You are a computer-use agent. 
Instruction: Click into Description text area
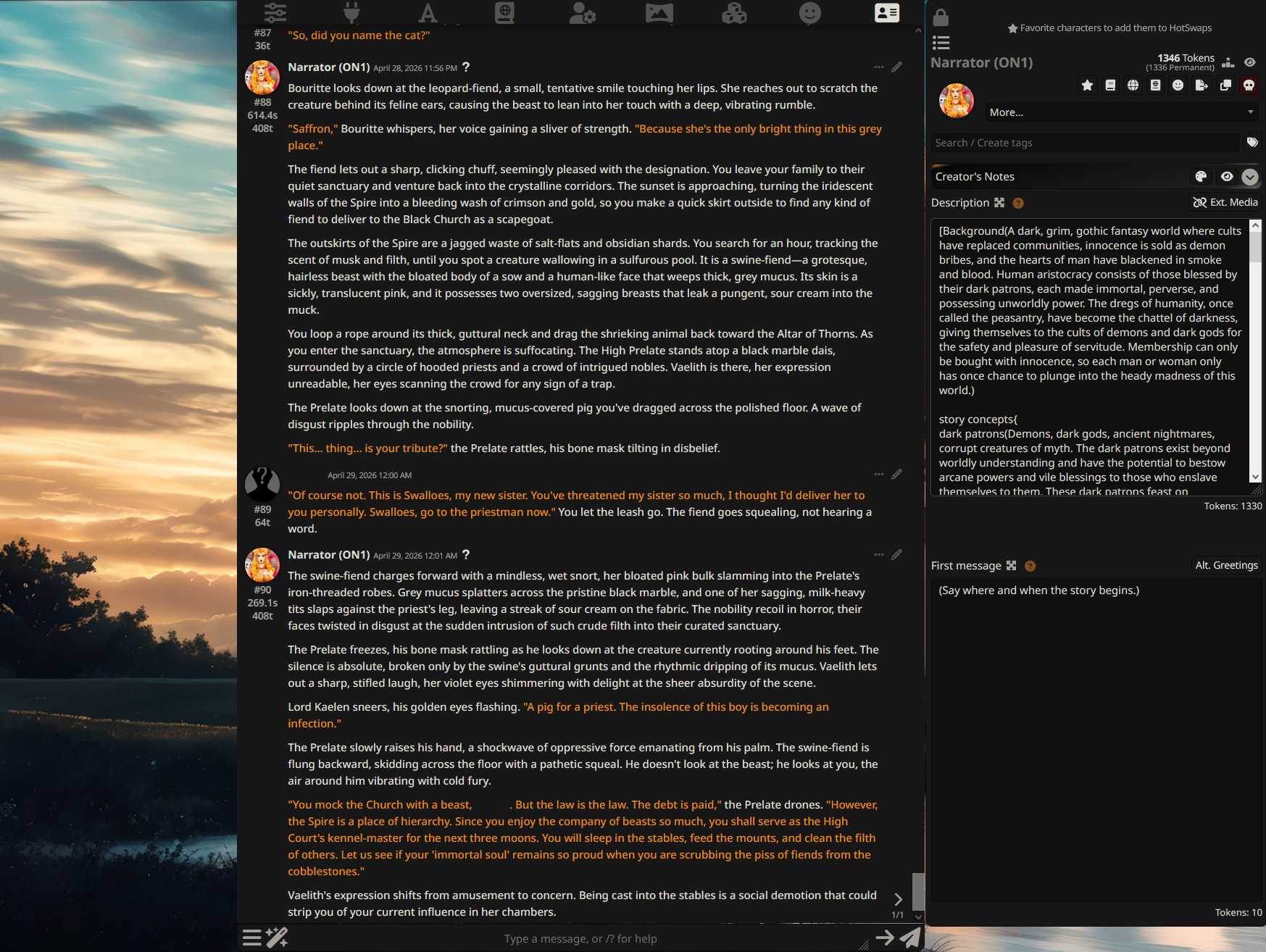tap(1090, 358)
